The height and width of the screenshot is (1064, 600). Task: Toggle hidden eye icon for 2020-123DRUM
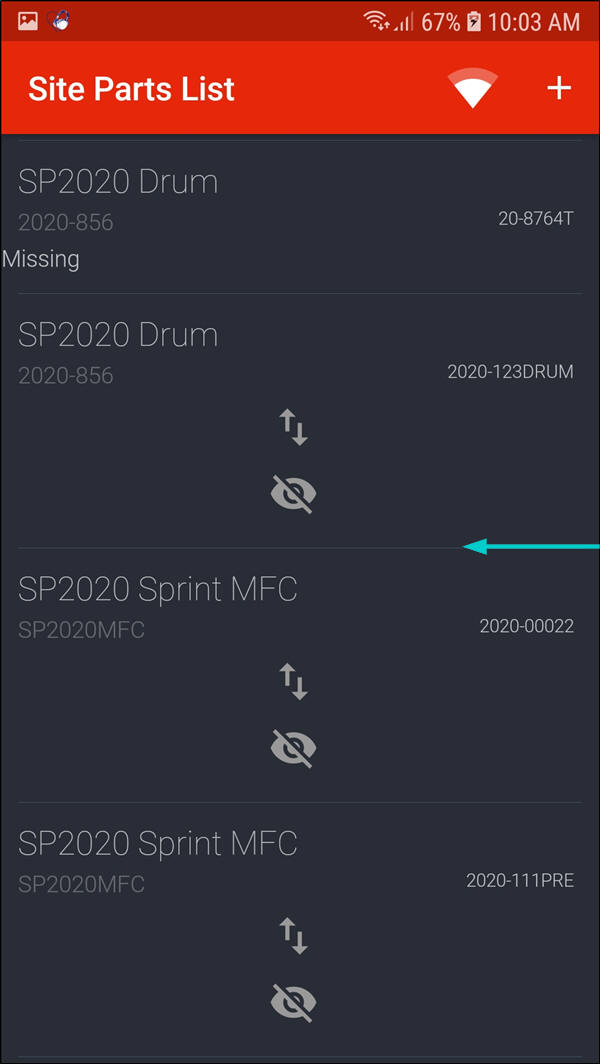click(293, 493)
